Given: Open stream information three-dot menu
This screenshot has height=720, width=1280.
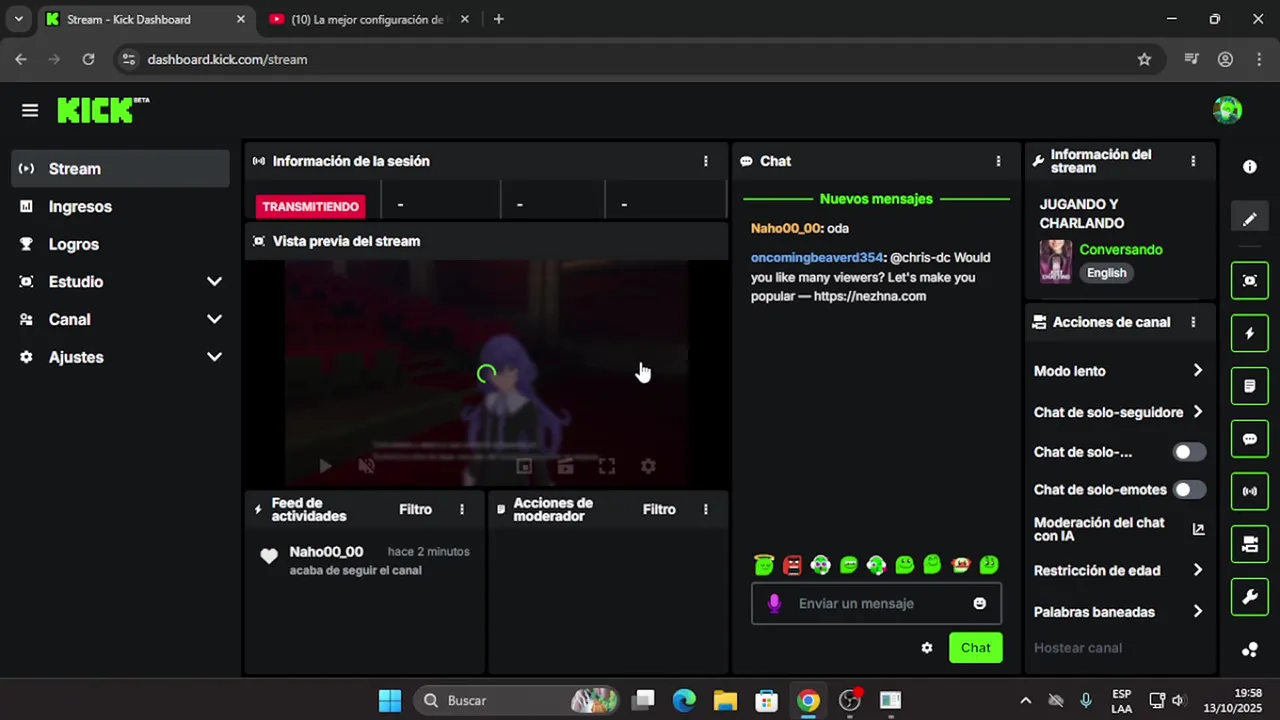Looking at the screenshot, I should pos(1193,161).
